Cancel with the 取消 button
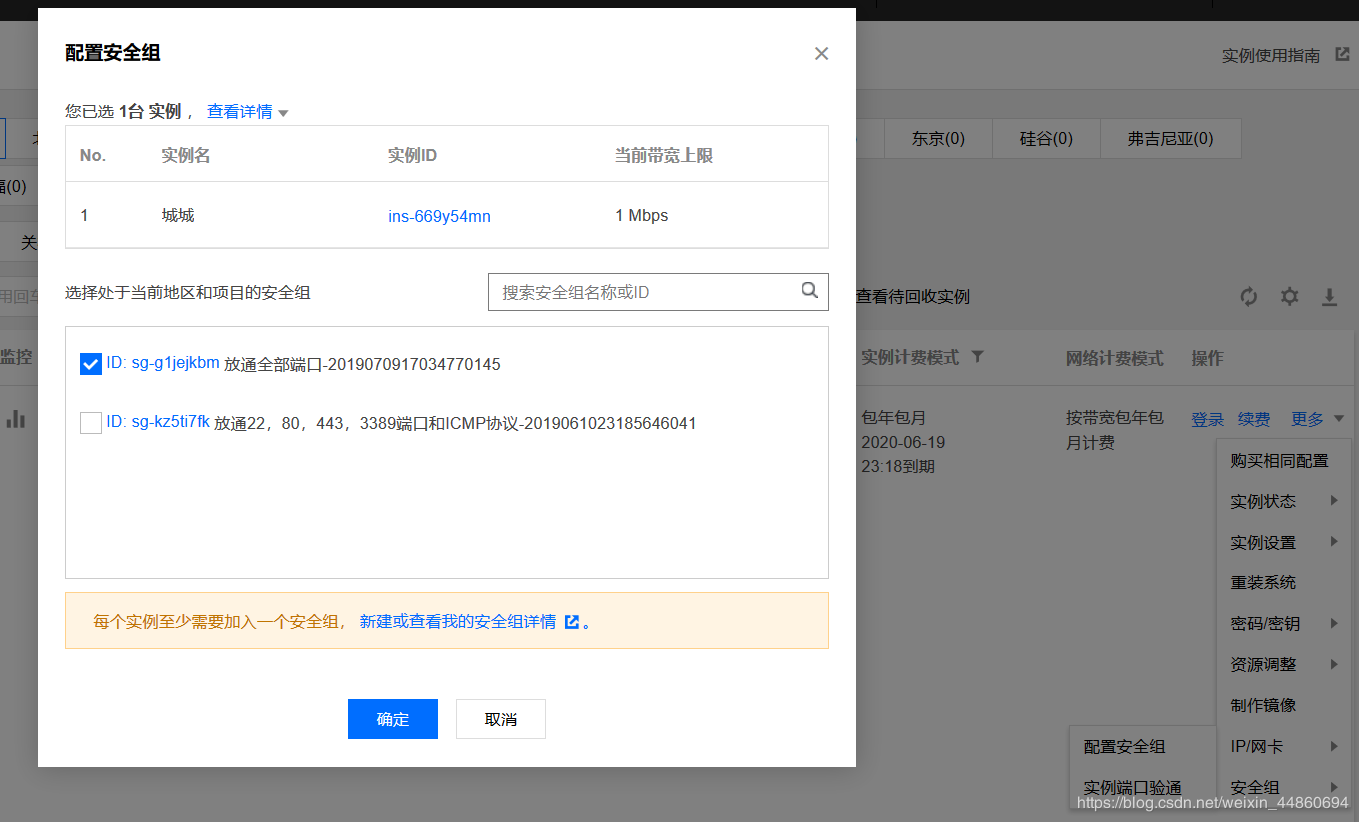This screenshot has height=822, width=1359. [x=501, y=719]
